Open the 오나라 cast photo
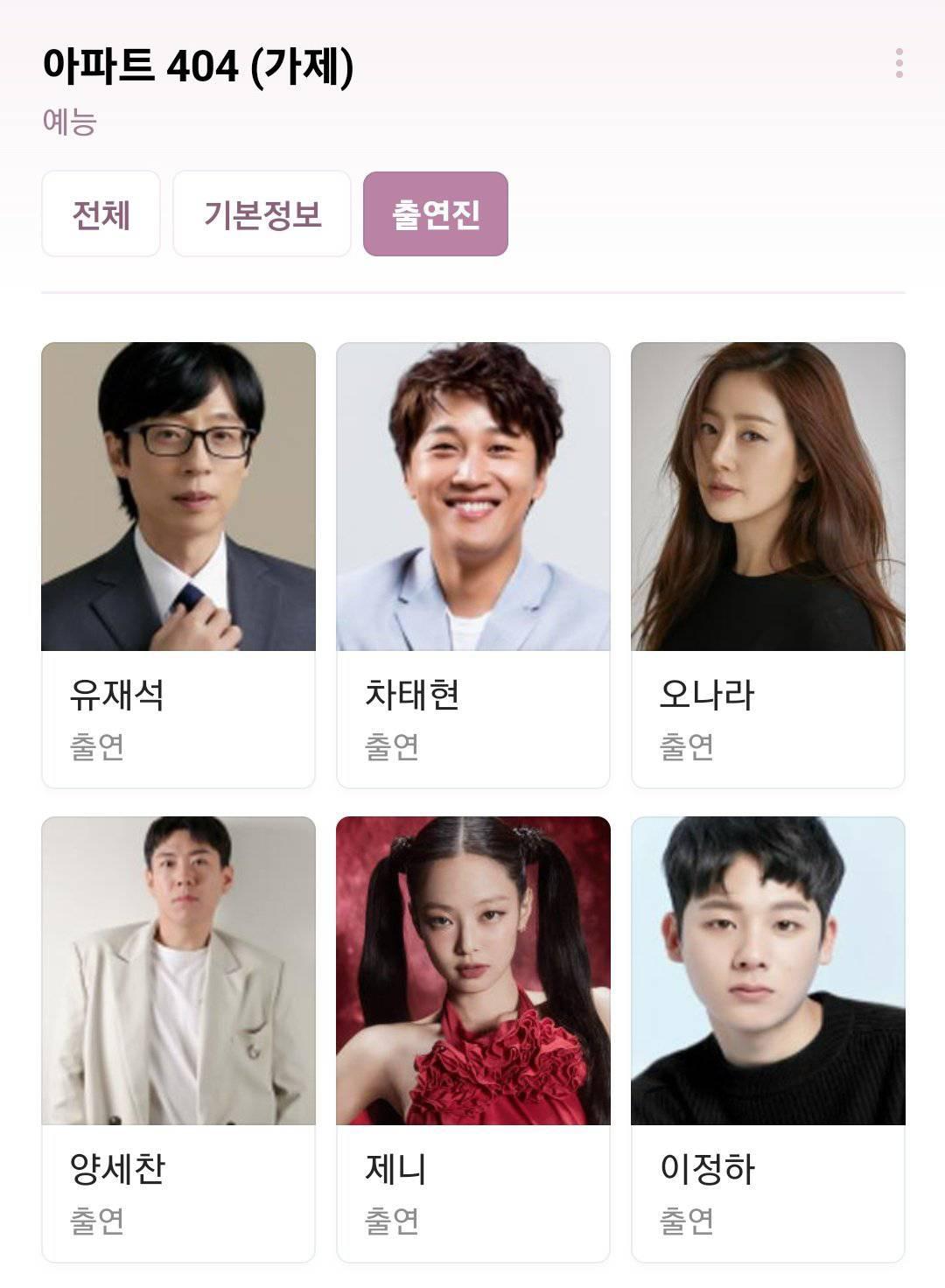The image size is (945, 1288). 768,496
